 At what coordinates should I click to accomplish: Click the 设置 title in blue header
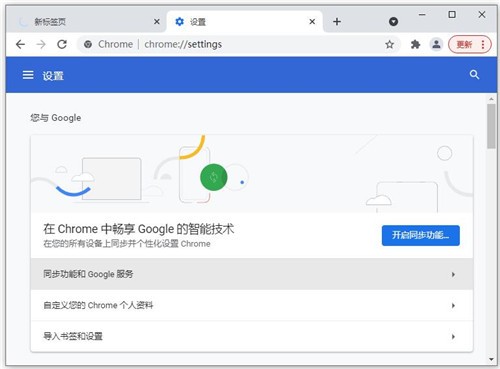tap(53, 76)
